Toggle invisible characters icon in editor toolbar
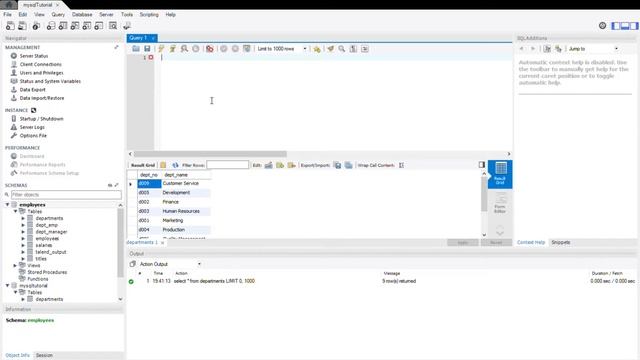This screenshot has width=640, height=360. (x=353, y=49)
